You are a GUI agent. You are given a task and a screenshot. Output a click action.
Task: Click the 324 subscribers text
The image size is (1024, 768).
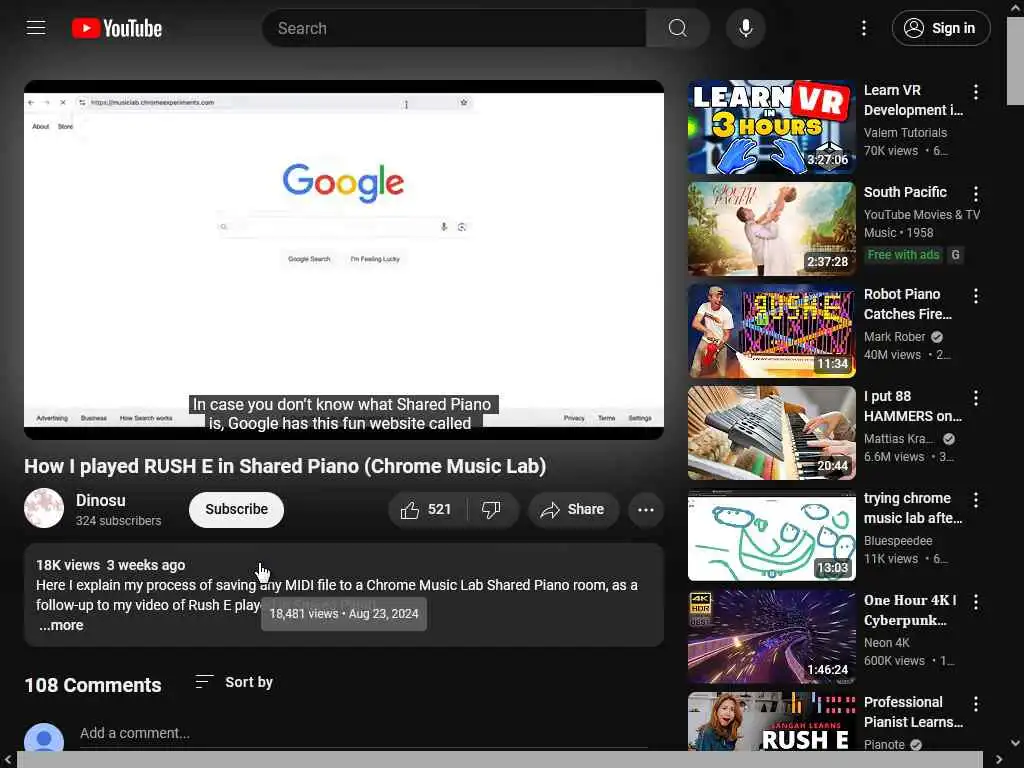(118, 520)
